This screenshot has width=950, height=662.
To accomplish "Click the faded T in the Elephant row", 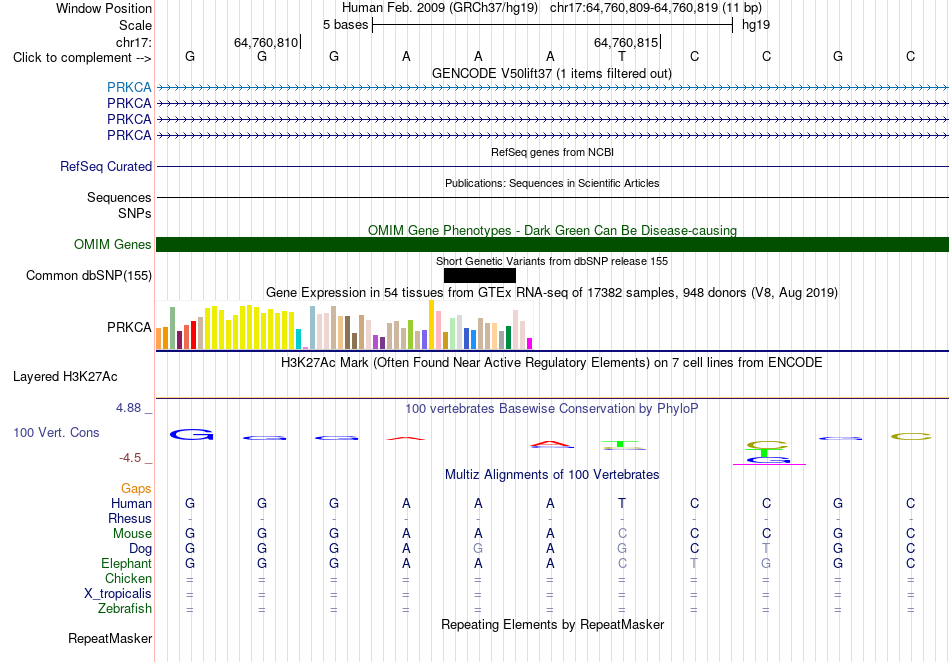I will (x=694, y=563).
